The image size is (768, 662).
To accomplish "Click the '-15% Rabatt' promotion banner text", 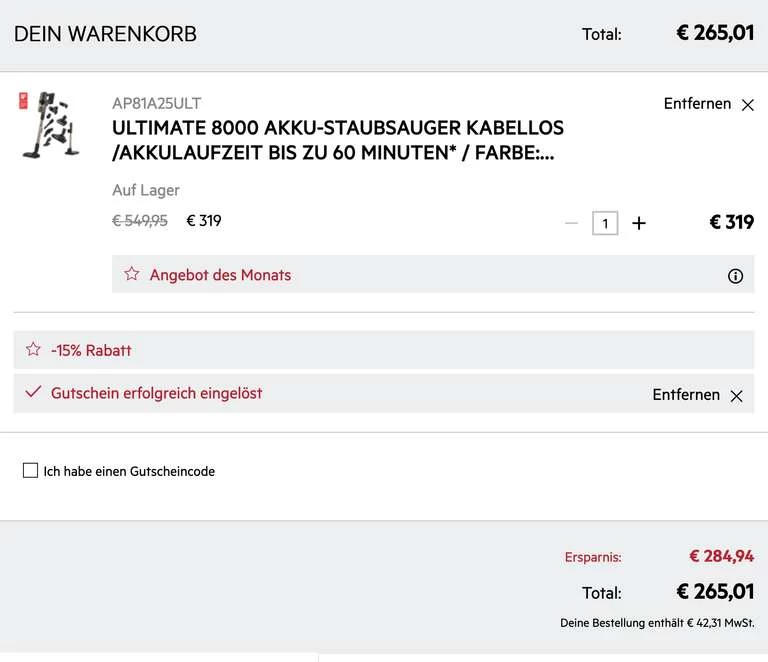I will click(x=91, y=351).
